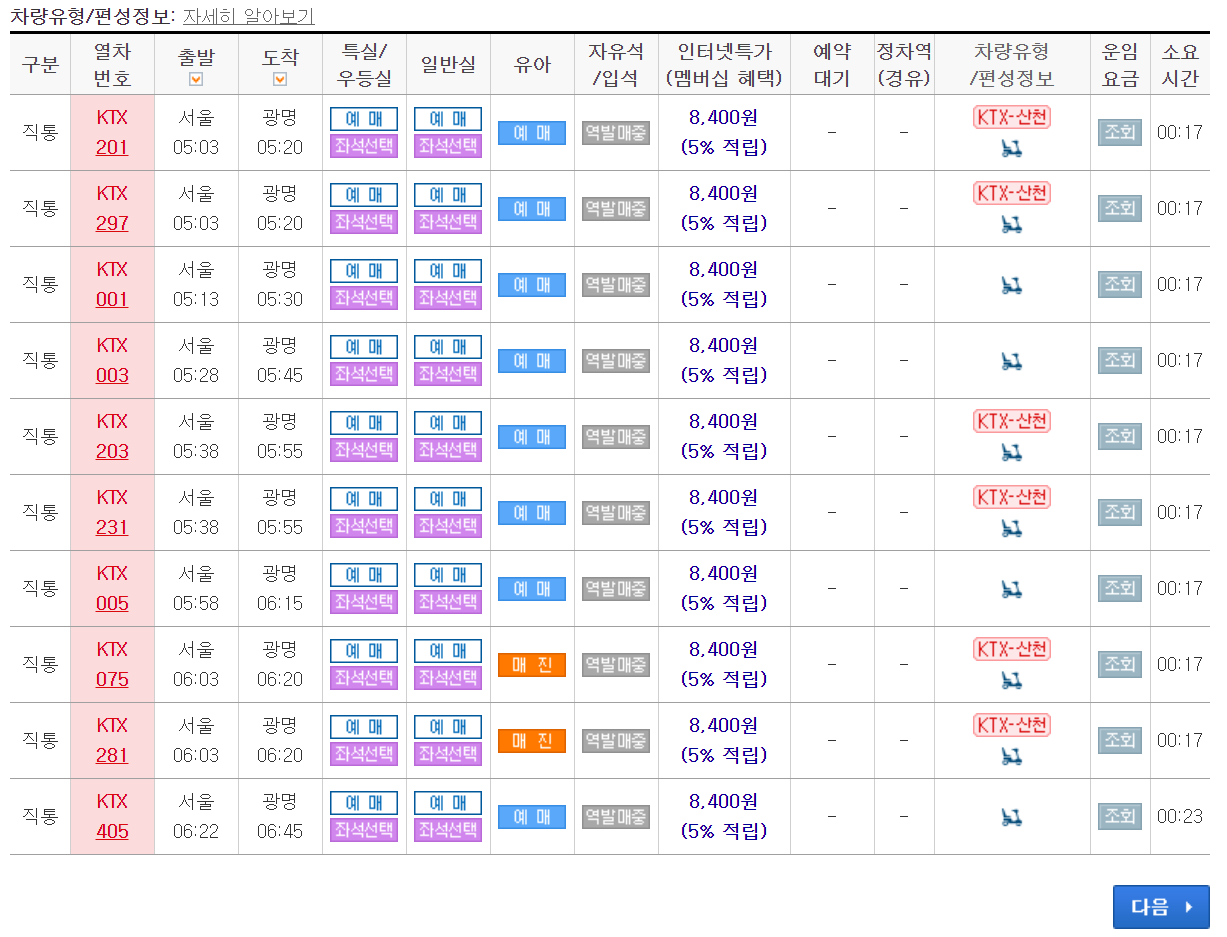Reserve 유아 seat on KTX 203

pos(532,437)
